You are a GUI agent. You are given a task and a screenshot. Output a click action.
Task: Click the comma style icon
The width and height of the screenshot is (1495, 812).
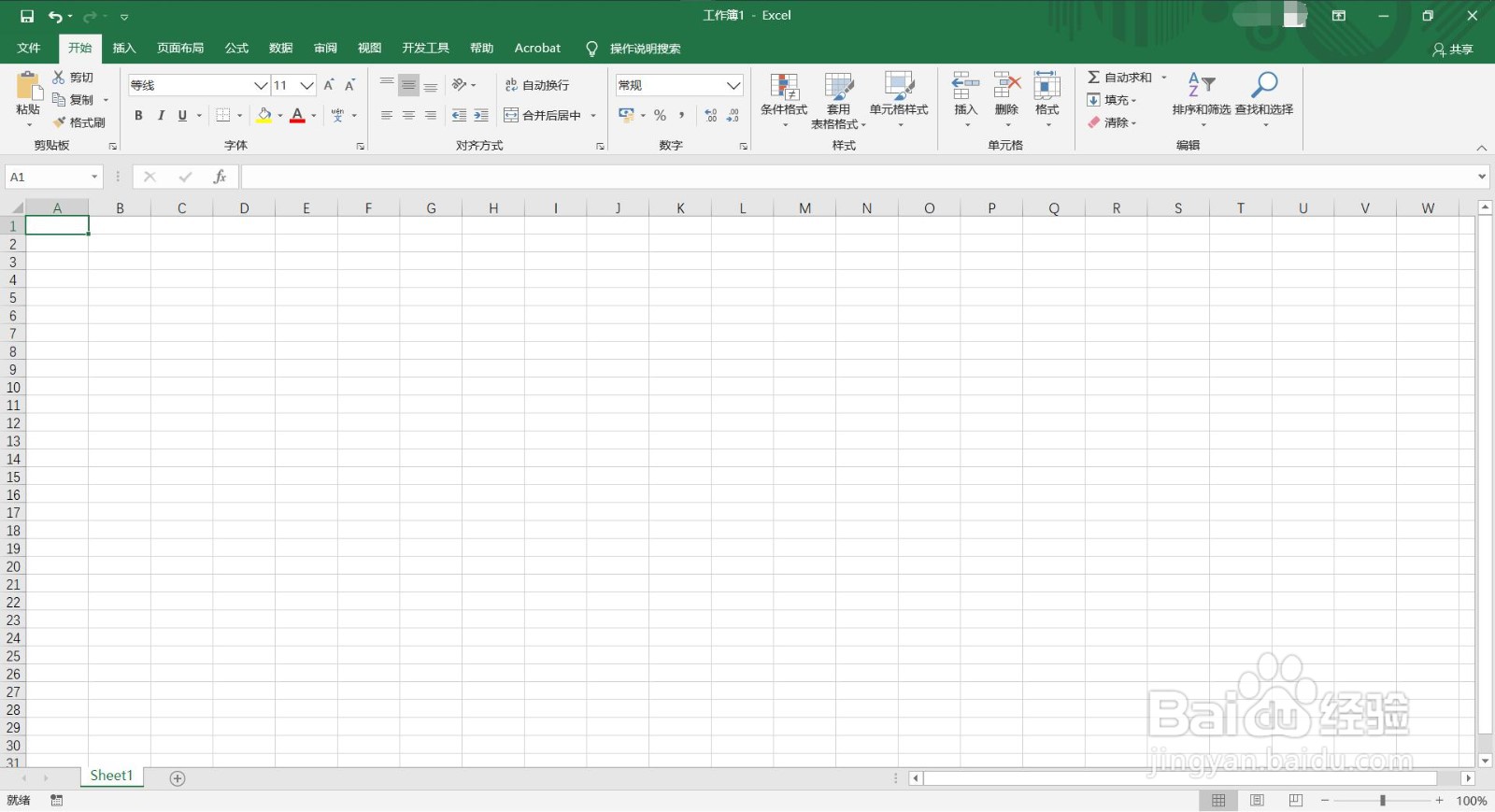(682, 115)
